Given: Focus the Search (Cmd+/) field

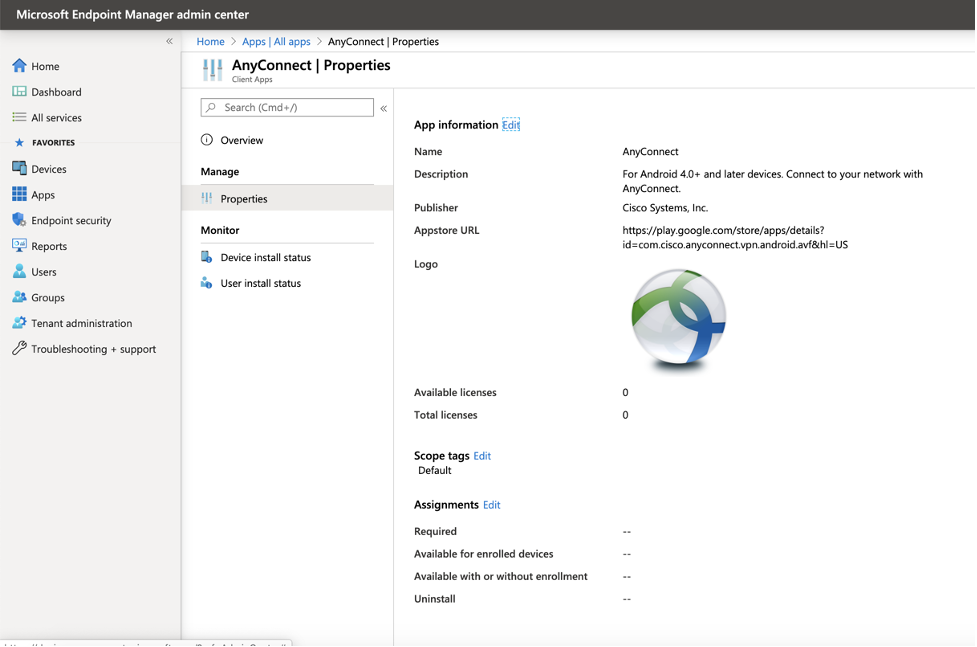Looking at the screenshot, I should (287, 107).
